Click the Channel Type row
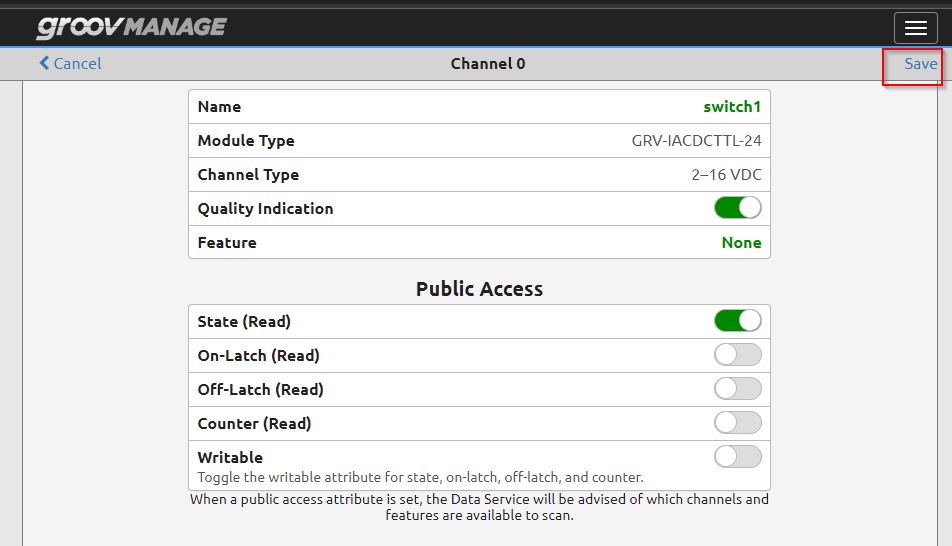Screen dimensions: 952x546 click(480, 175)
